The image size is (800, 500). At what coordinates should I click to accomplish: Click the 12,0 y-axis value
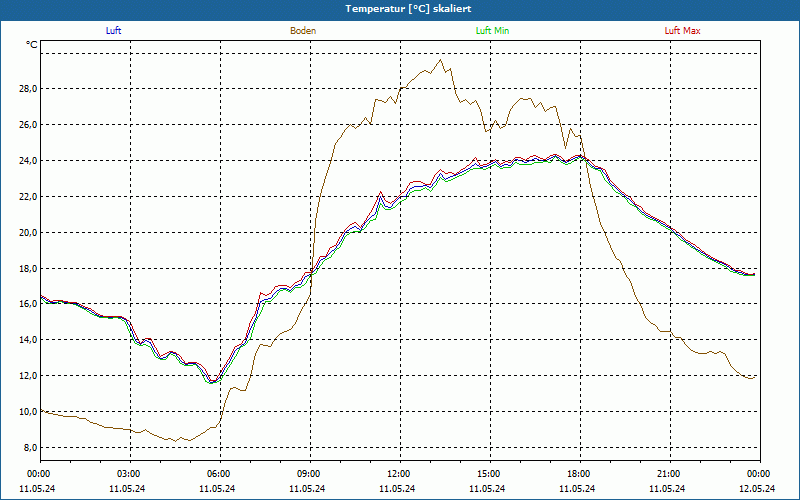[28, 376]
